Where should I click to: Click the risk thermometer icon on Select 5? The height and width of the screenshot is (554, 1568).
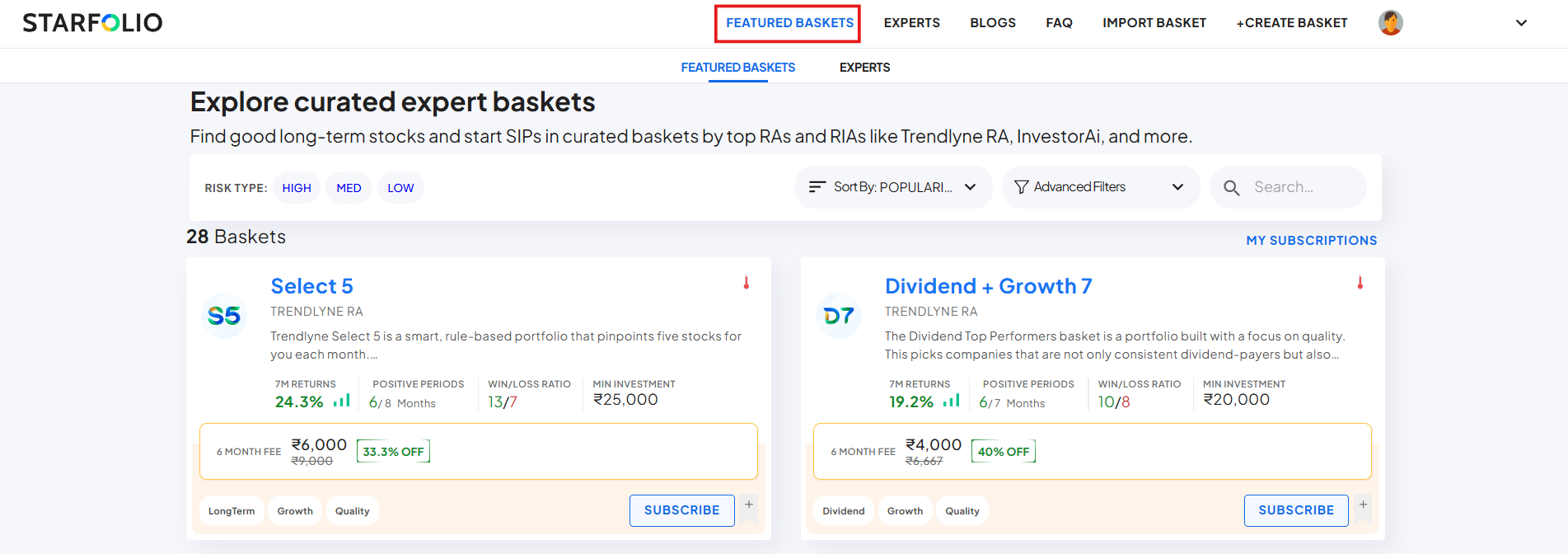747,283
